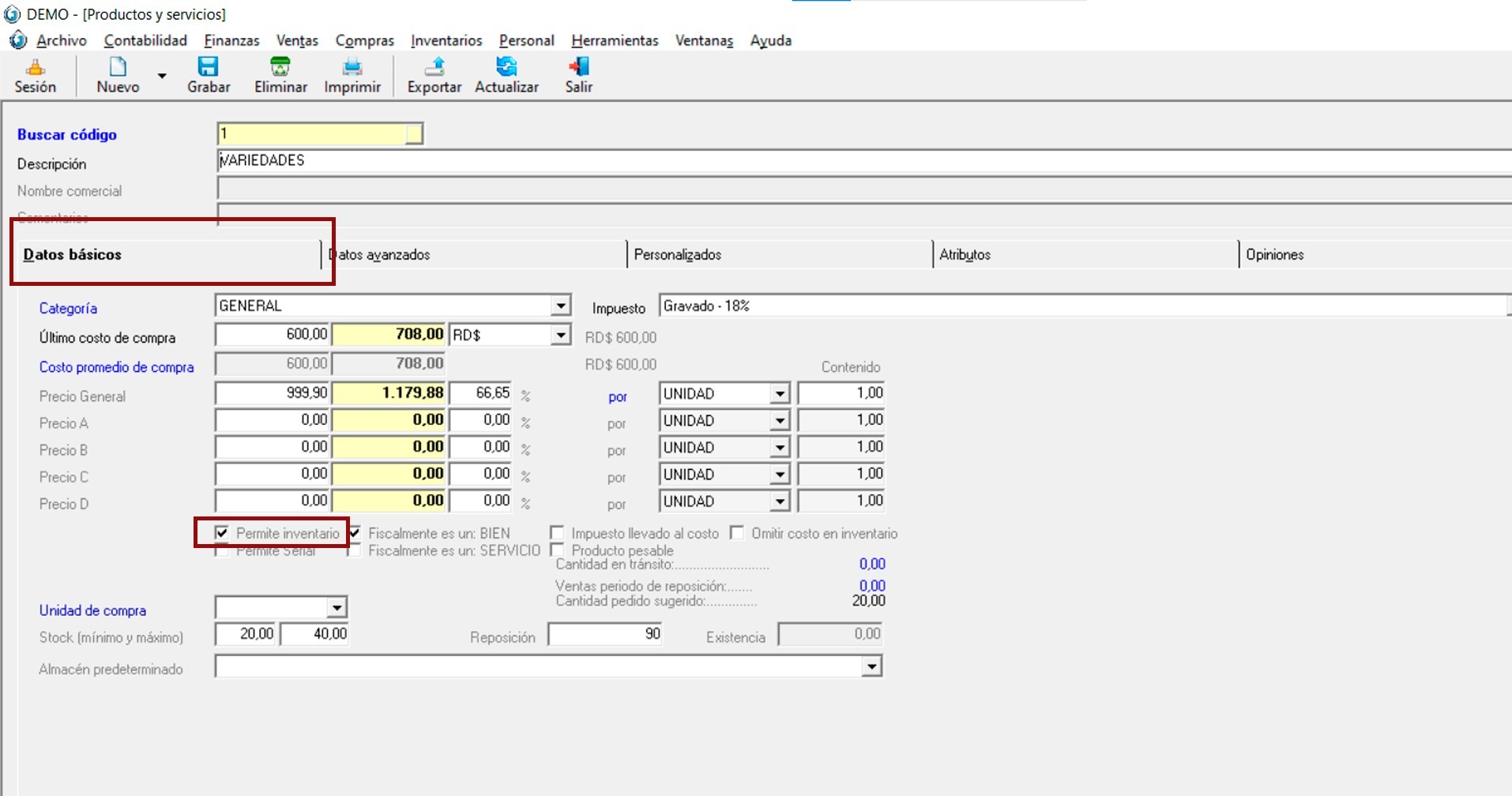The height and width of the screenshot is (796, 1512).
Task: Enable Impuesto llevado al costo checkbox
Action: click(558, 533)
